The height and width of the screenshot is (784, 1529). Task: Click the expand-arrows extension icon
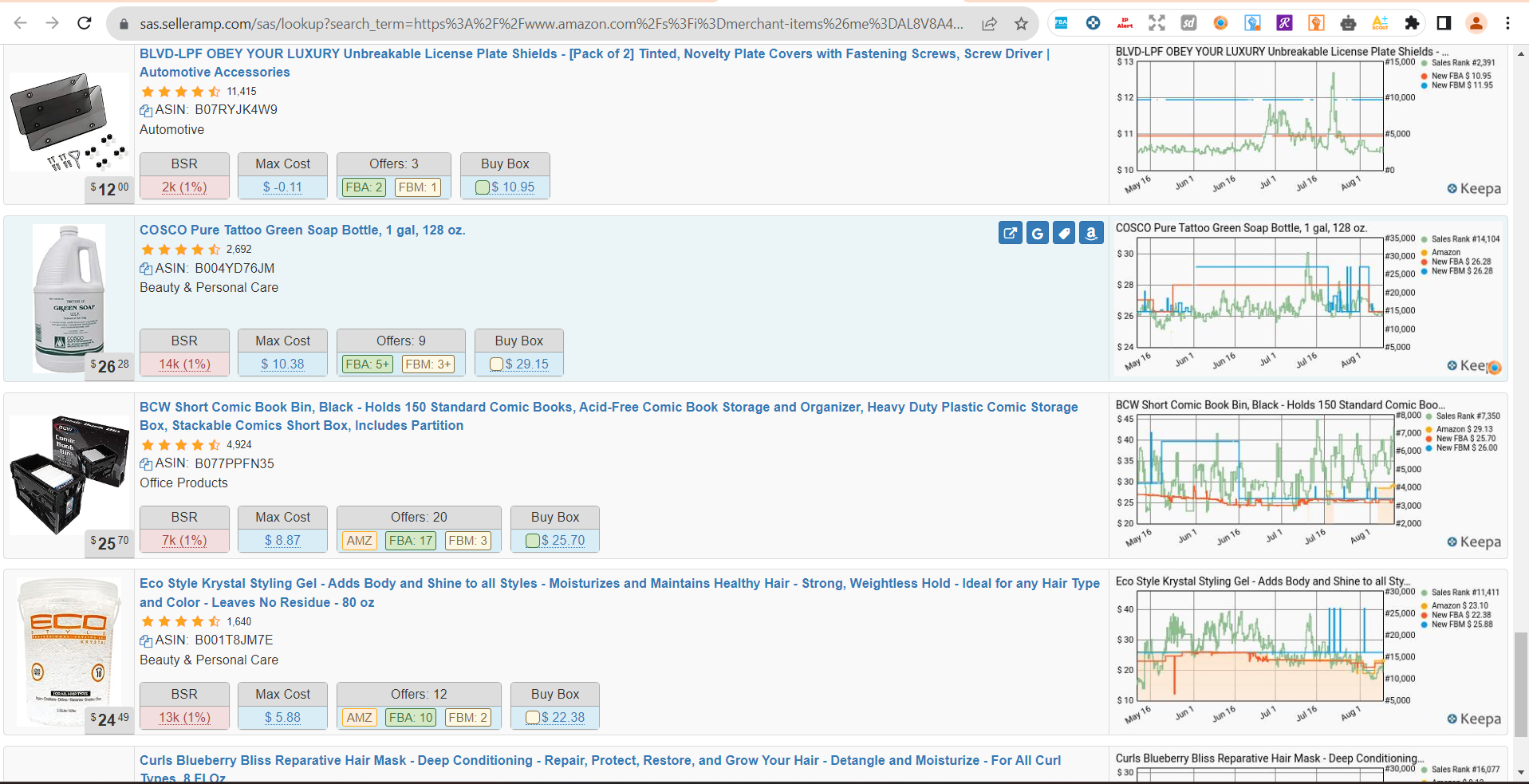[1157, 23]
